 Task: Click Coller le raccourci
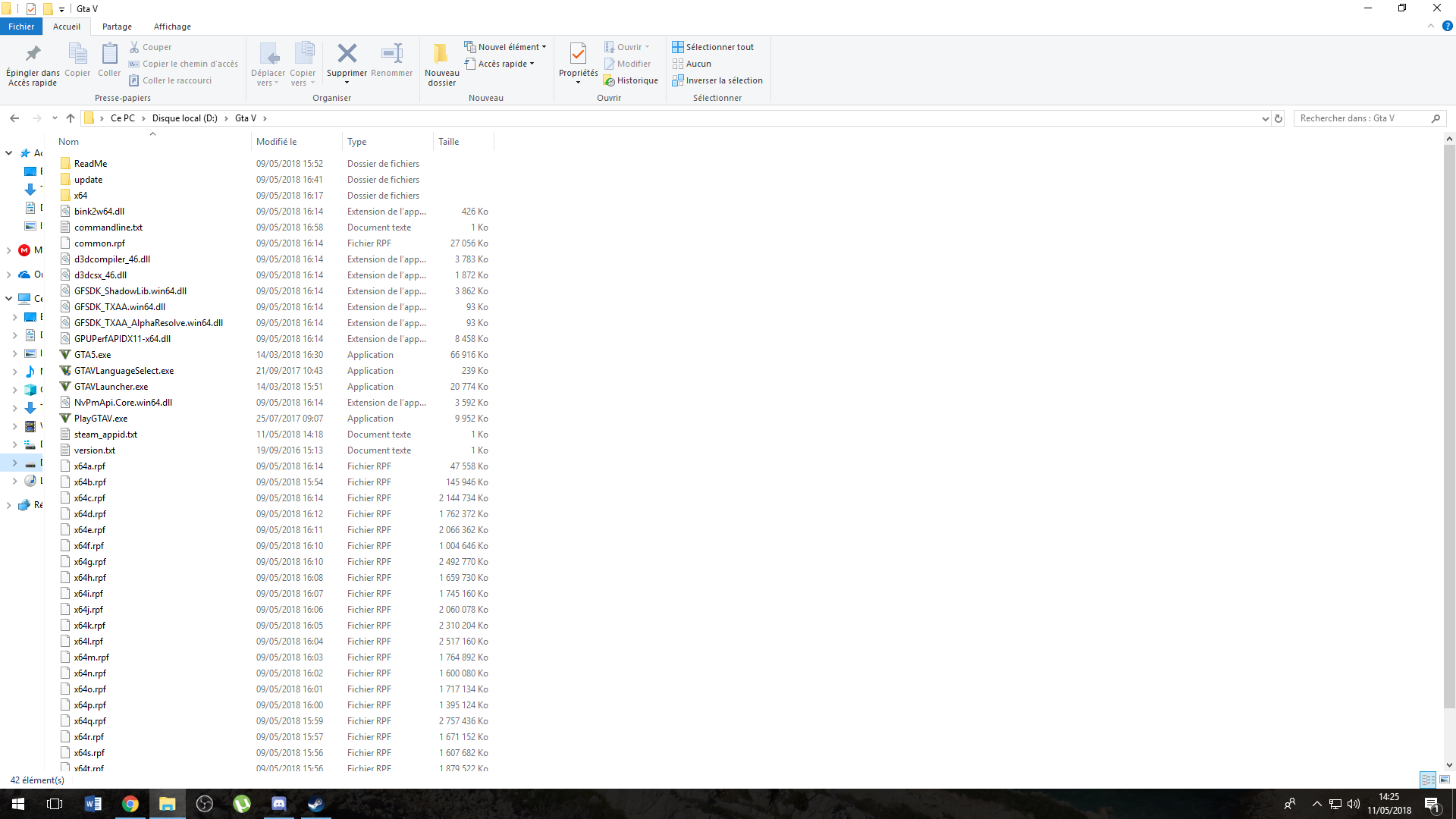click(x=170, y=80)
